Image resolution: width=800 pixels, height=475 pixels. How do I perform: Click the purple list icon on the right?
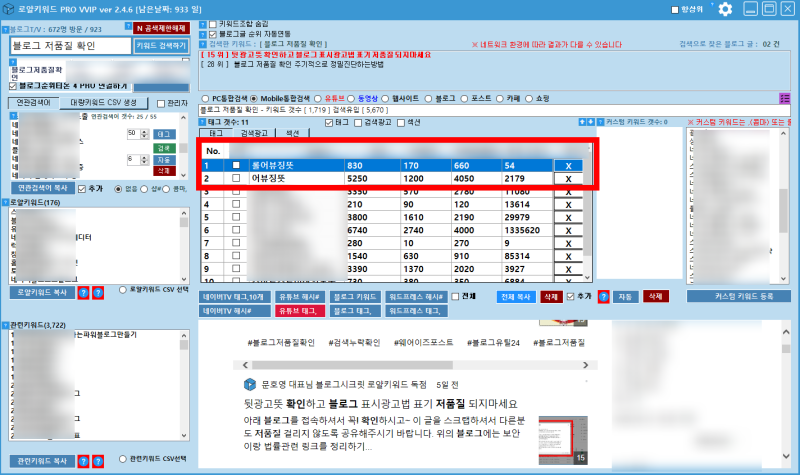point(785,98)
